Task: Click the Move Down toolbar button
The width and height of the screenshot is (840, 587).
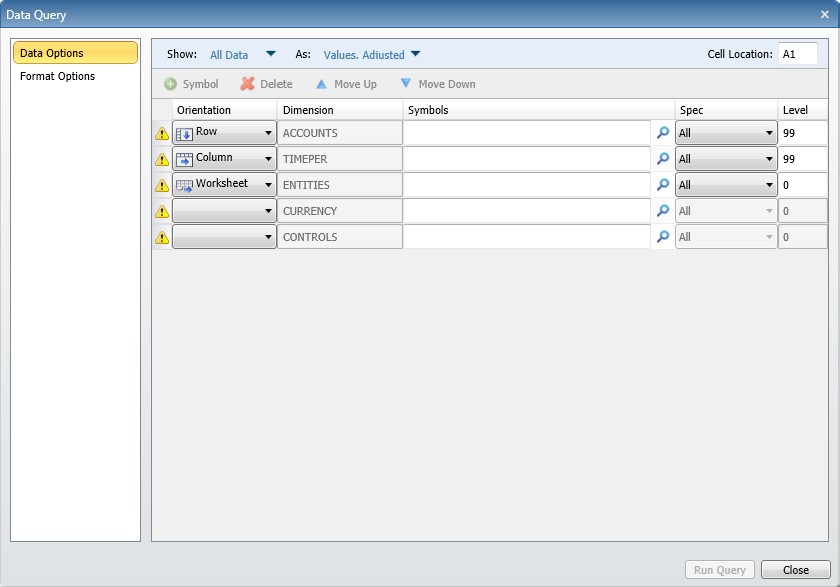Action: point(437,85)
